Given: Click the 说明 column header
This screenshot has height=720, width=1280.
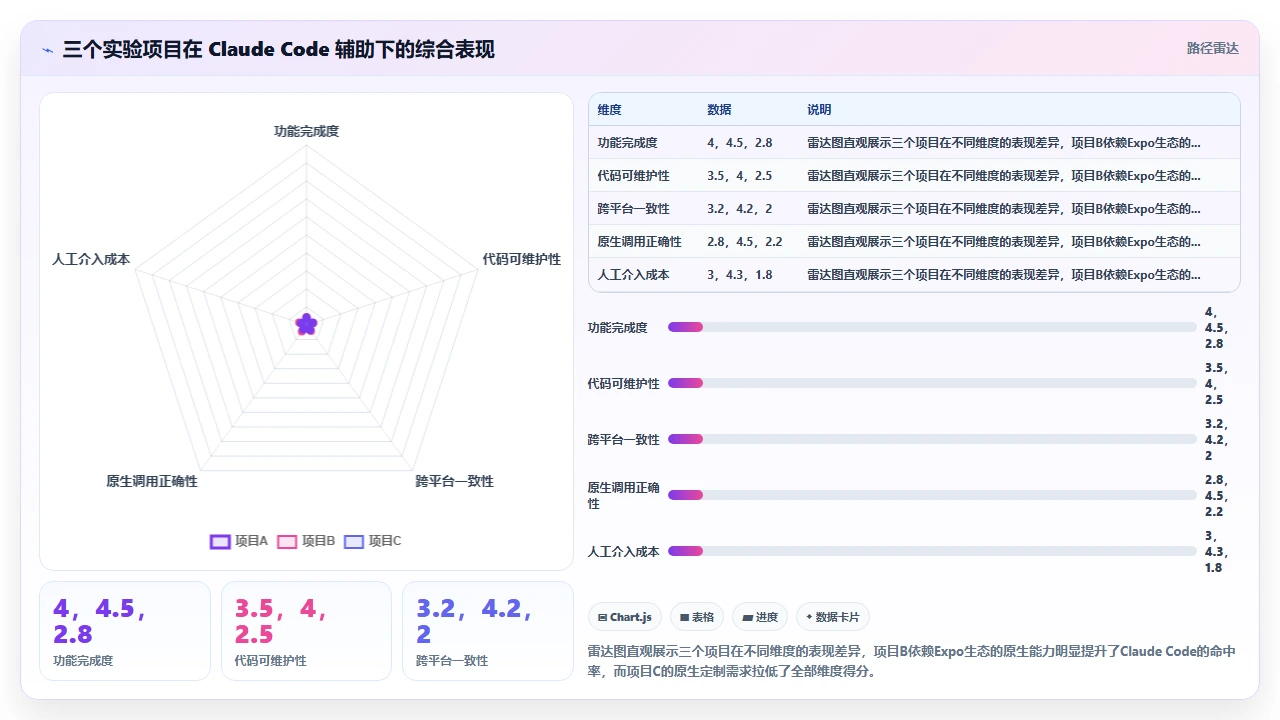Looking at the screenshot, I should click(819, 109).
